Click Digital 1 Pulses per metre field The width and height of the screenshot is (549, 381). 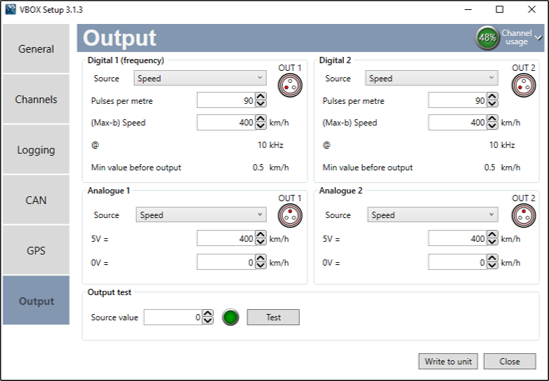[226, 101]
